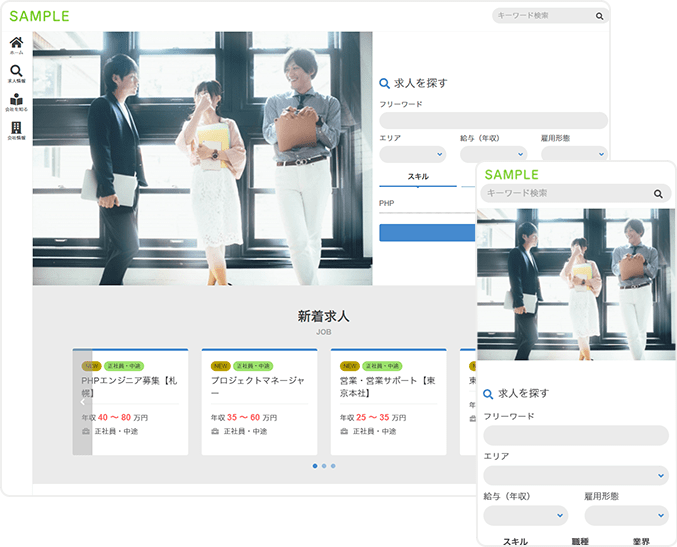Viewport: 677px width, 547px height.
Task: Click briefcase icon on プロジェクトマネージャー card
Action: point(215,431)
